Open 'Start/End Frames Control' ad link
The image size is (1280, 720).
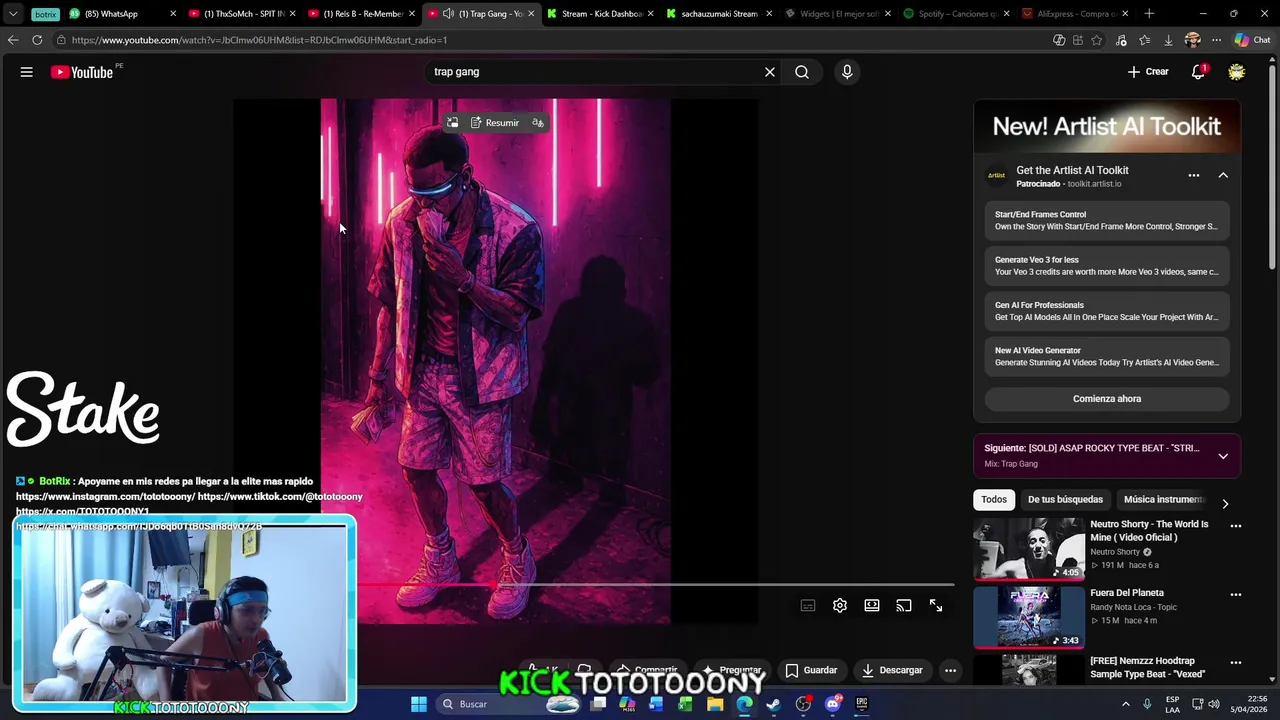click(1107, 220)
